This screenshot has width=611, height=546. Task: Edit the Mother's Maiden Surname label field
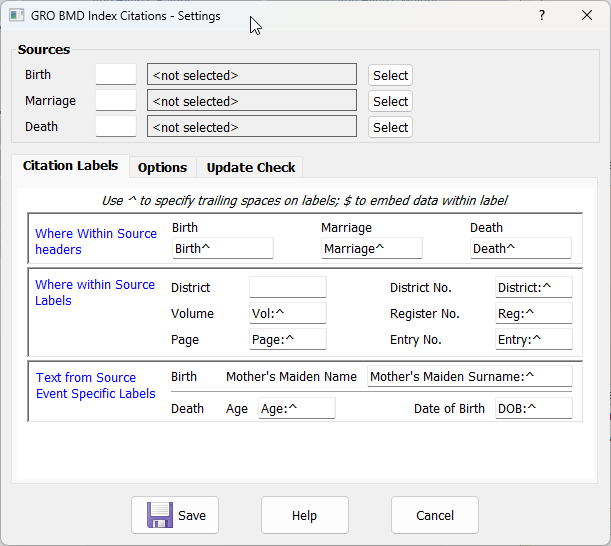pyautogui.click(x=468, y=376)
